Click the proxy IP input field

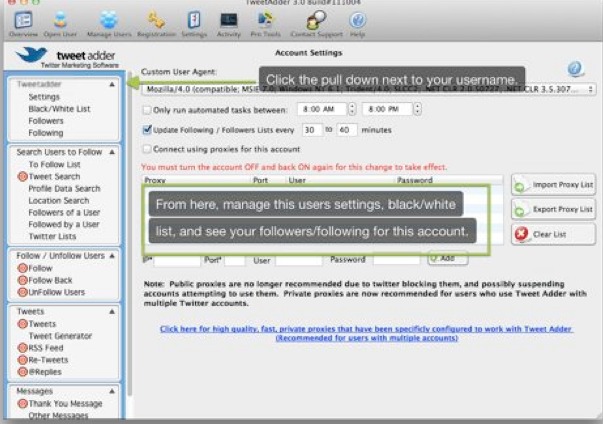177,261
